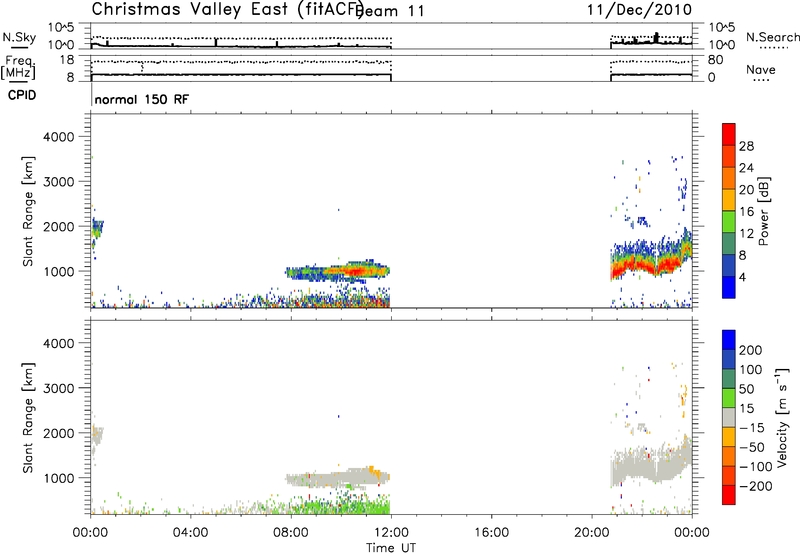Click the '16:00' time tick label

(491, 533)
